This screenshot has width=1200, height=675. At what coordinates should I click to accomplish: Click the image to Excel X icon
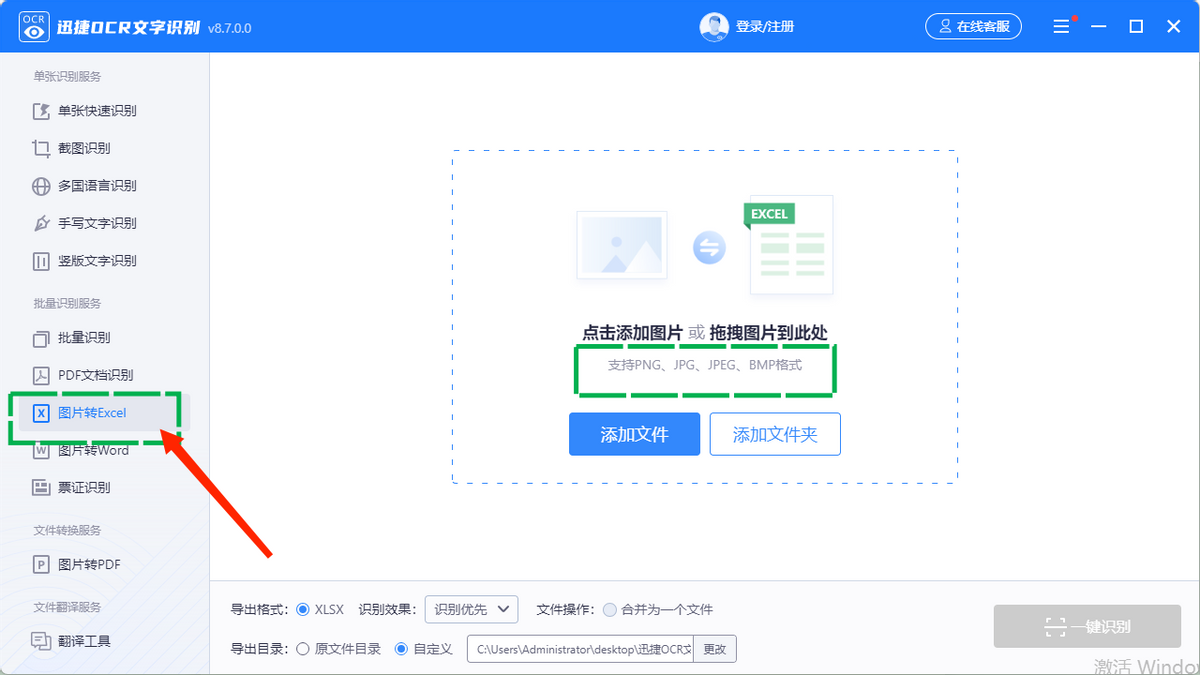(41, 413)
